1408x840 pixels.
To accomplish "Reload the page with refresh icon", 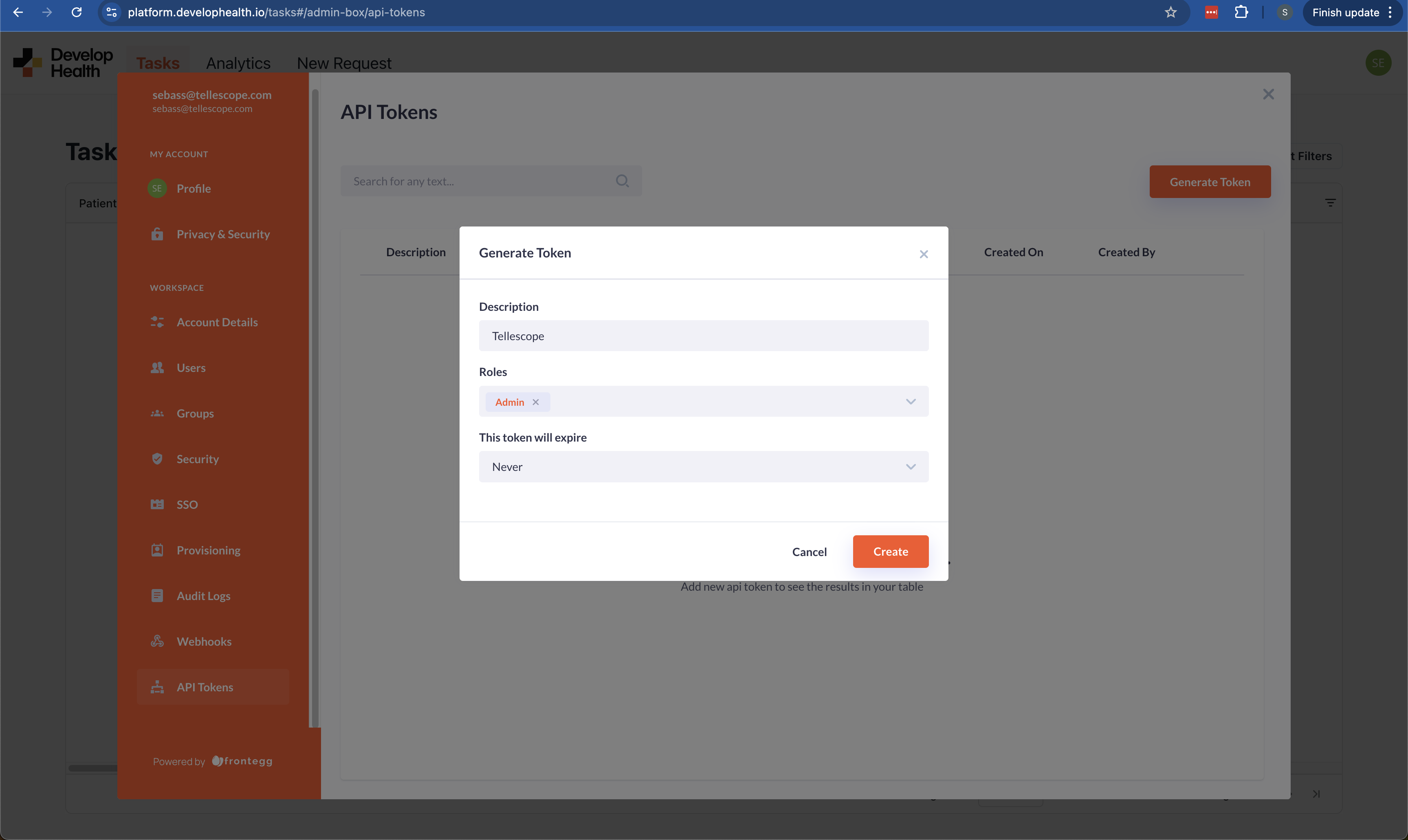I will click(77, 12).
